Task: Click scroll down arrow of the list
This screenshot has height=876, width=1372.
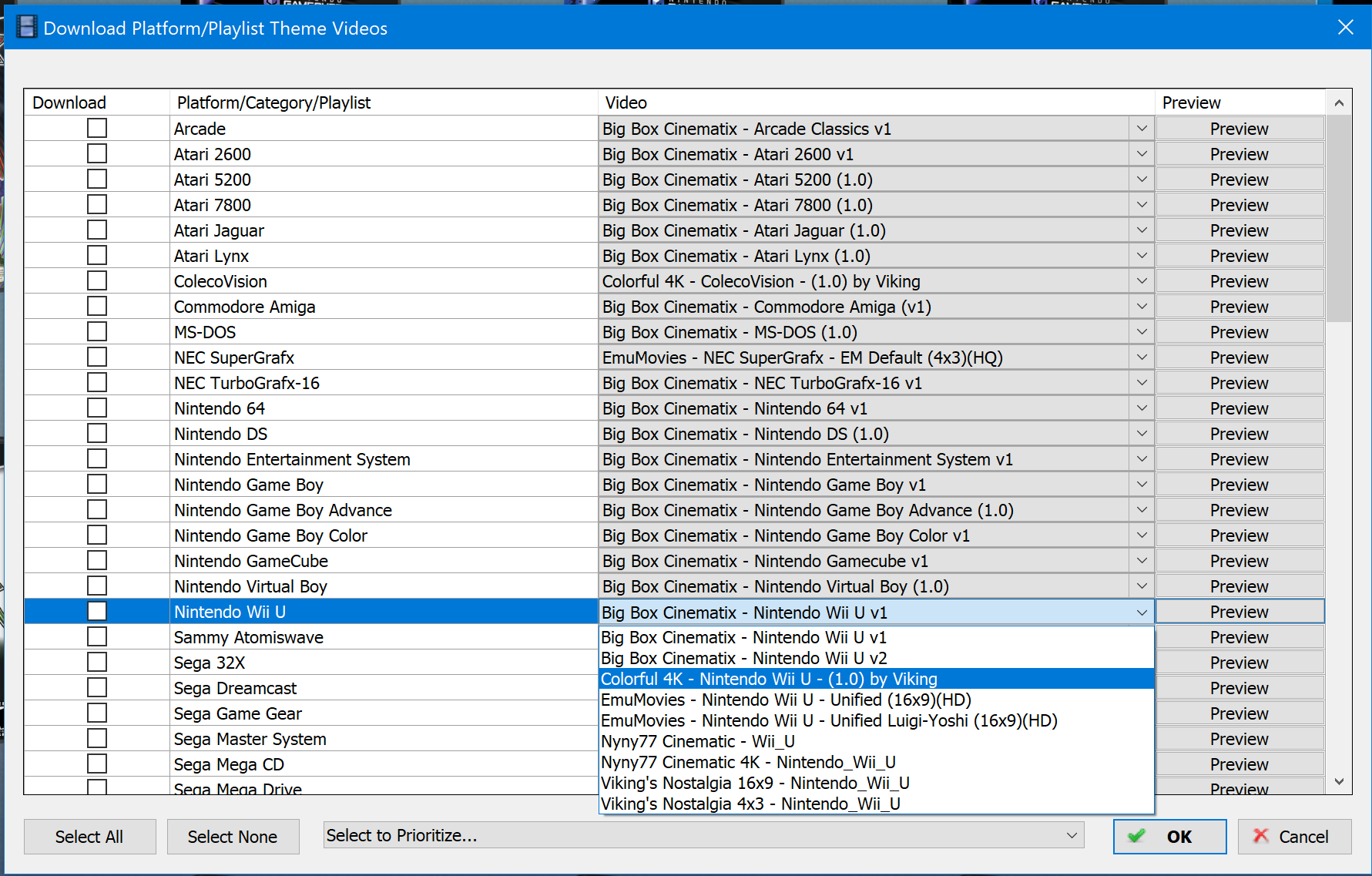Action: [1339, 781]
